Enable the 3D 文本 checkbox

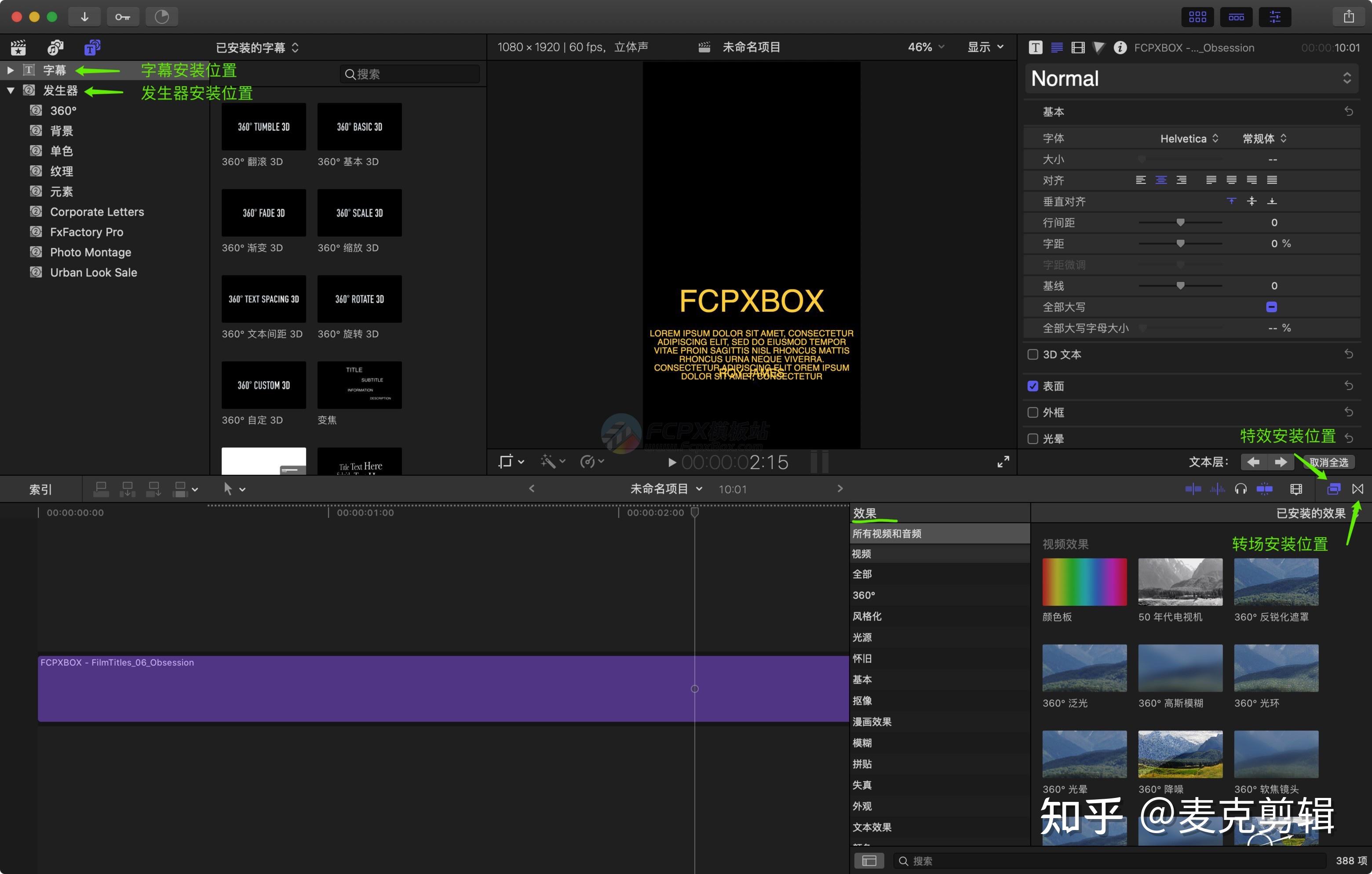[1033, 354]
